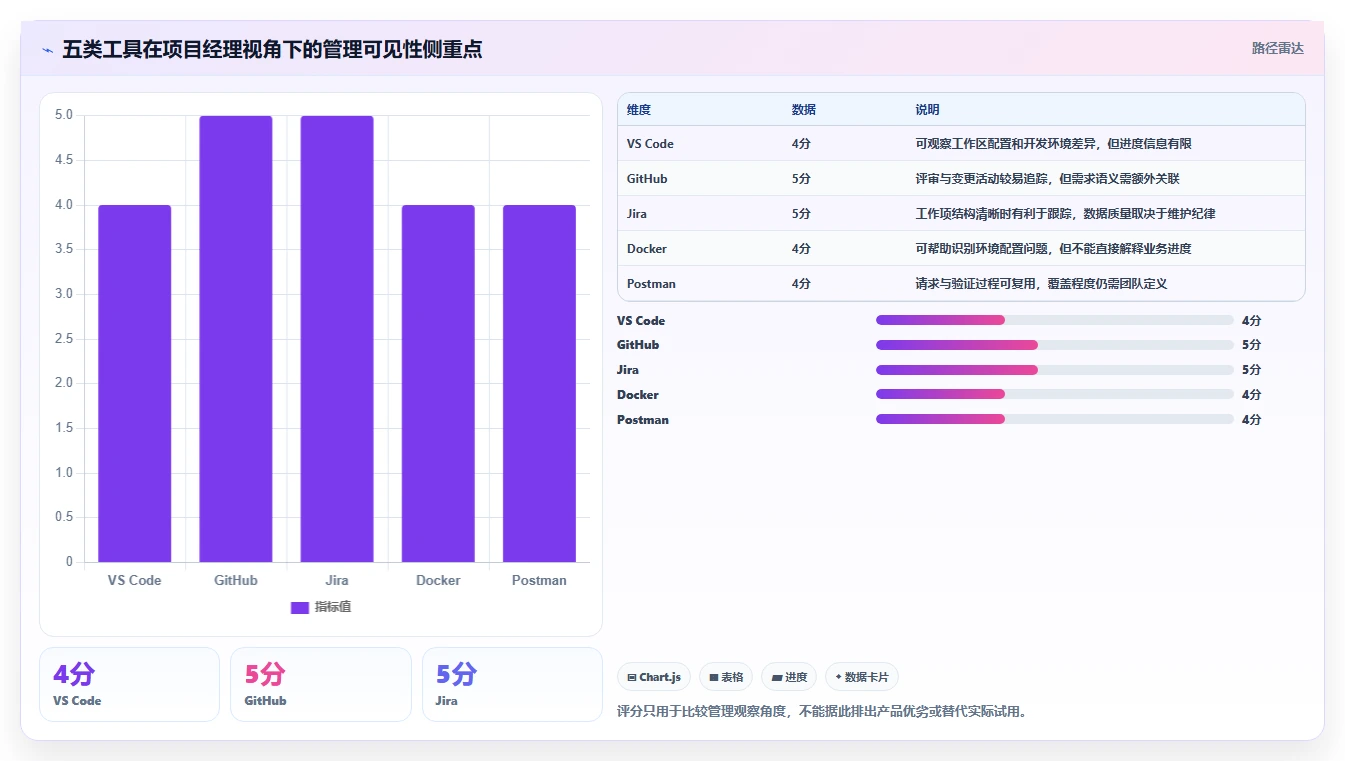The width and height of the screenshot is (1345, 761).
Task: Select the Jira table row name
Action: click(x=637, y=214)
